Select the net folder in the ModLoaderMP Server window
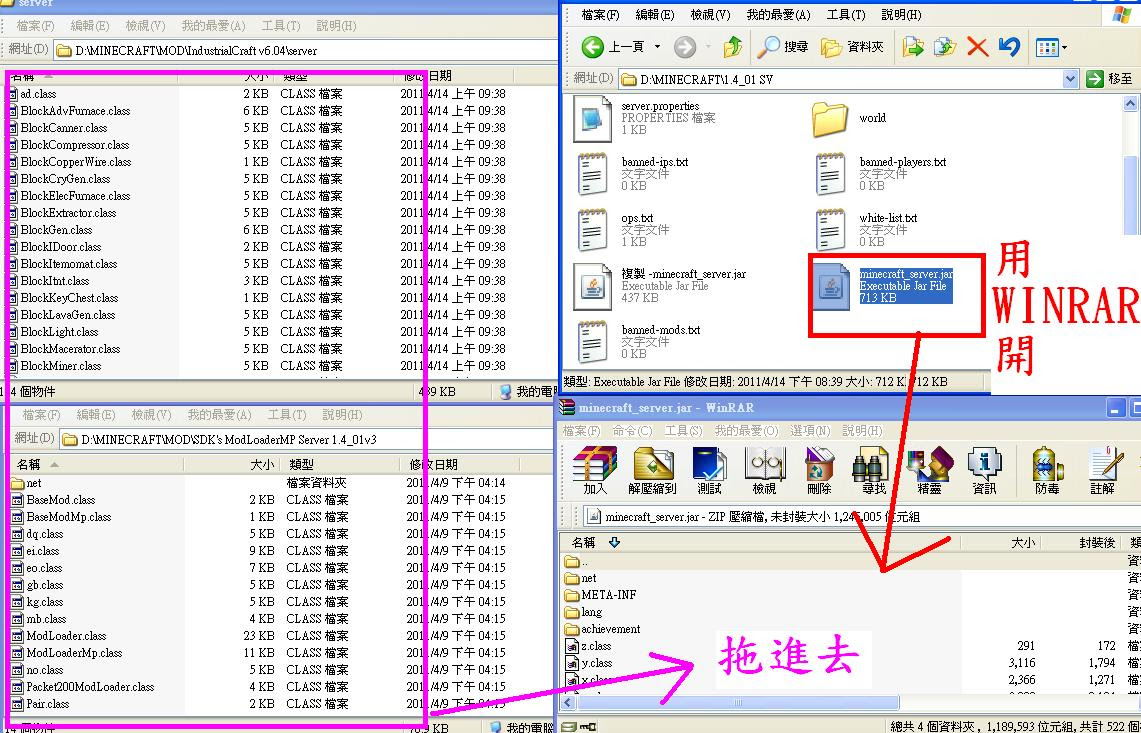The height and width of the screenshot is (733, 1141). tap(27, 483)
